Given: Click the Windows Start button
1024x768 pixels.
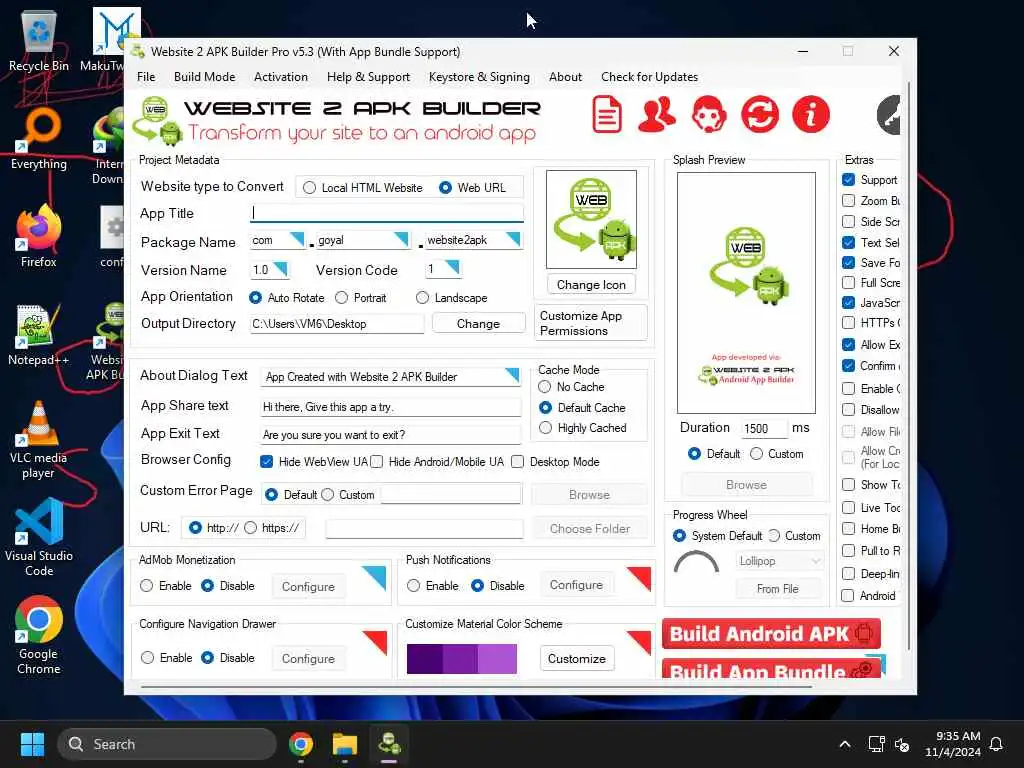Looking at the screenshot, I should (32, 744).
